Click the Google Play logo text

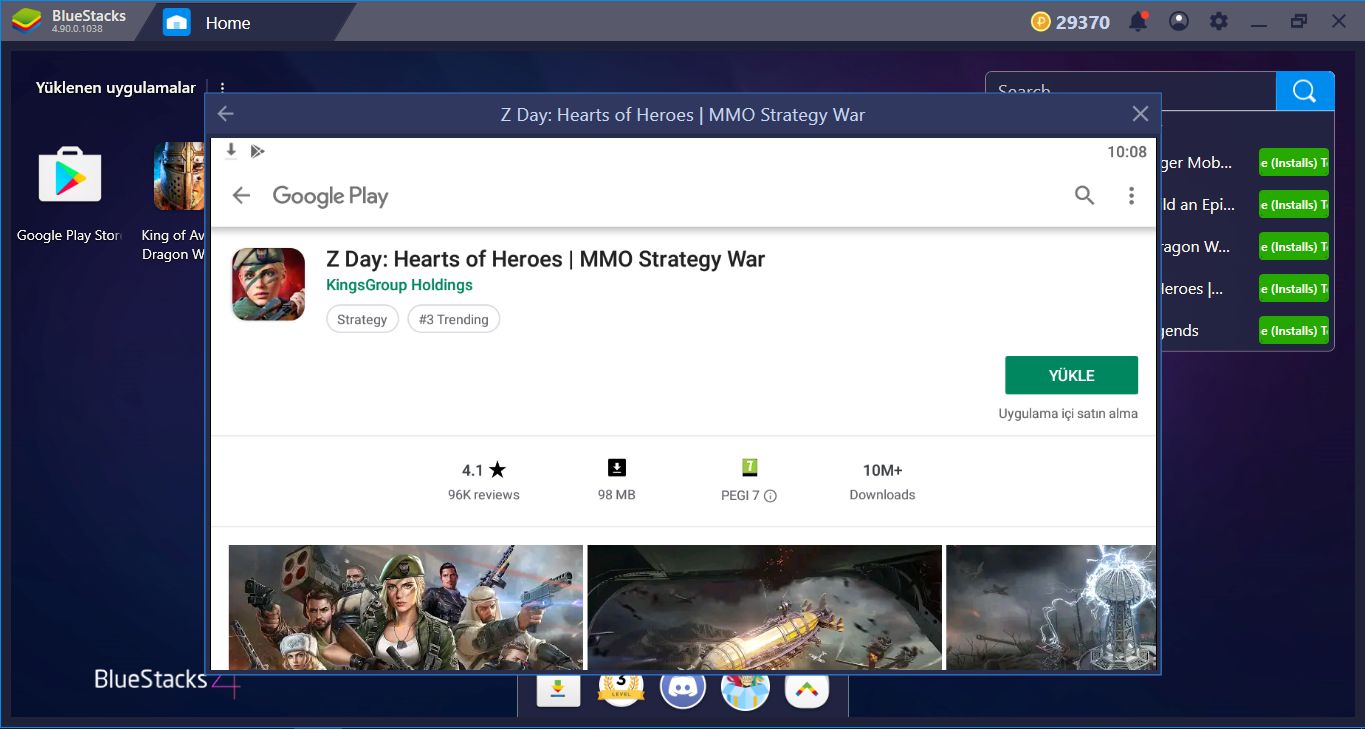click(330, 196)
